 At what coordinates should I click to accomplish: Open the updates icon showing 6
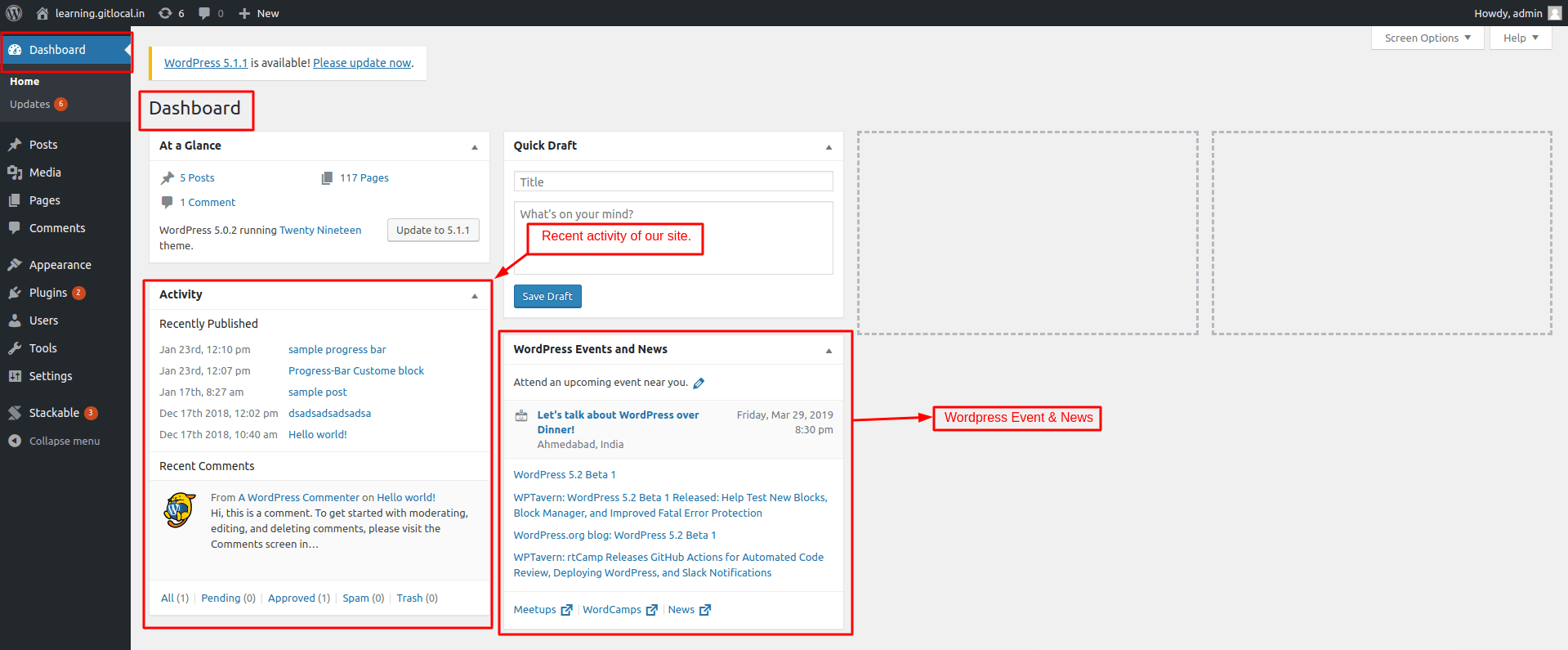coord(165,13)
